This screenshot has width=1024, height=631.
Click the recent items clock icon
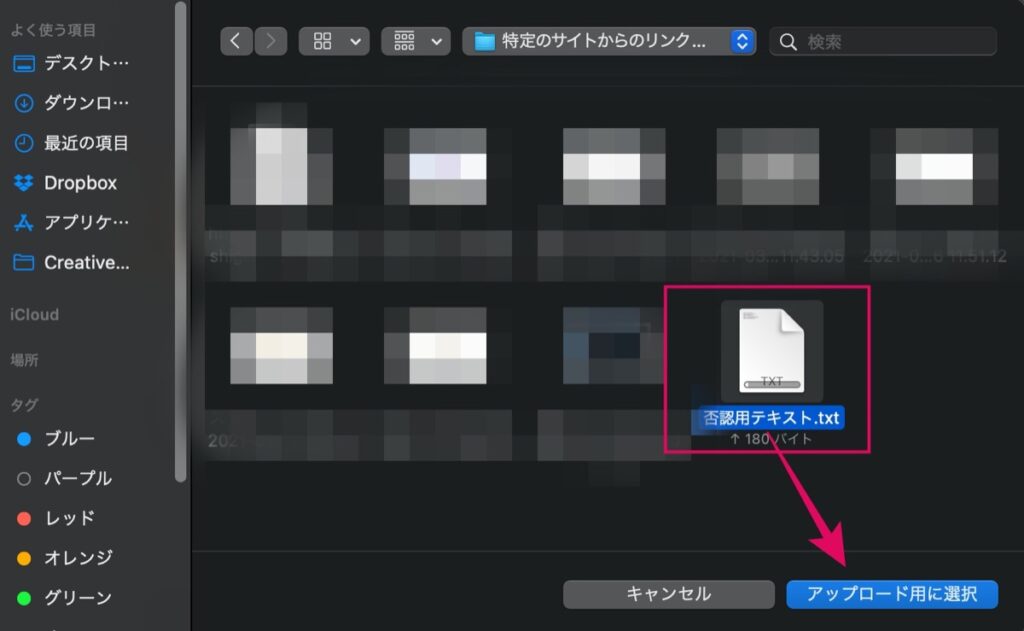[x=24, y=143]
